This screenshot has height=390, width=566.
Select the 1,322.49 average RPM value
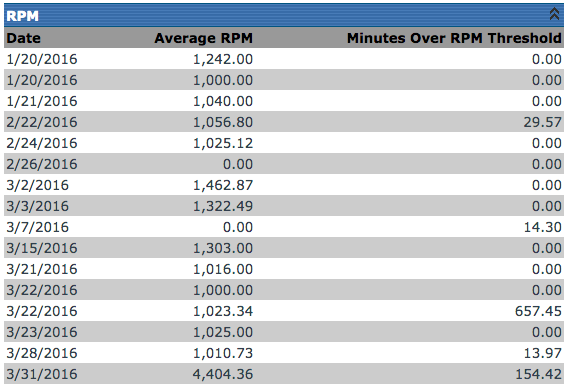click(223, 206)
